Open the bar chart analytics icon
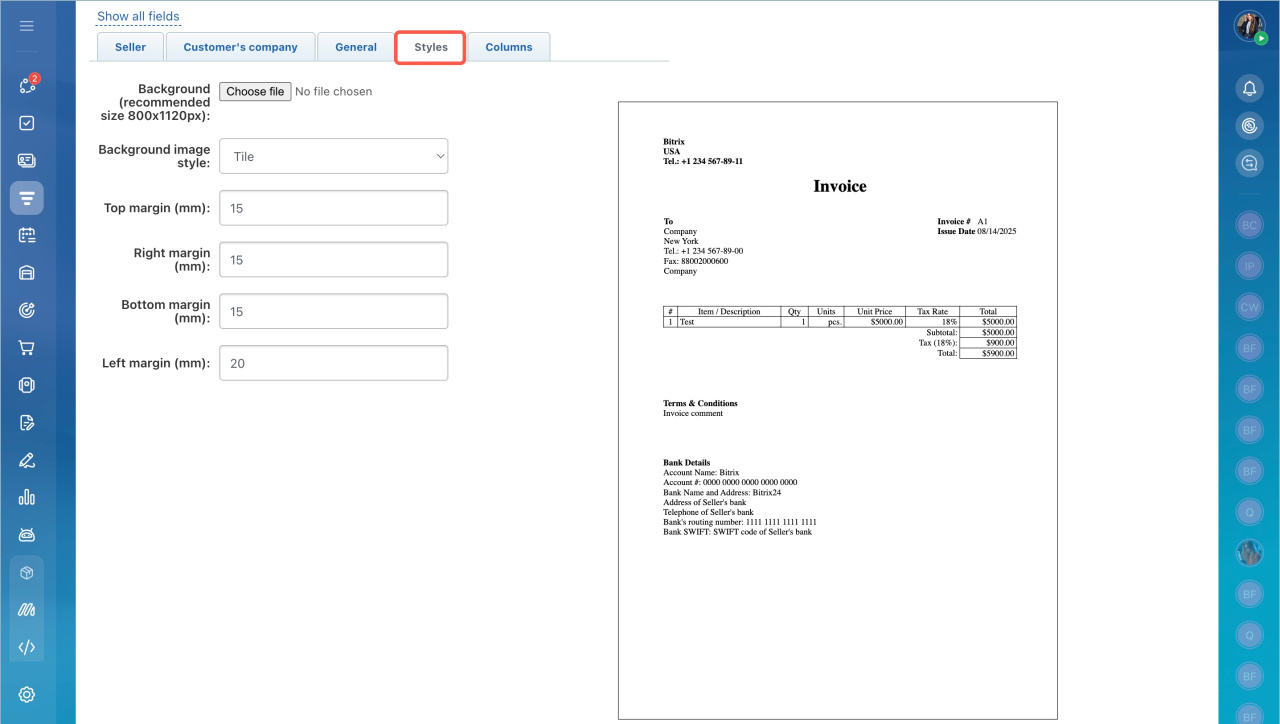 (27, 497)
